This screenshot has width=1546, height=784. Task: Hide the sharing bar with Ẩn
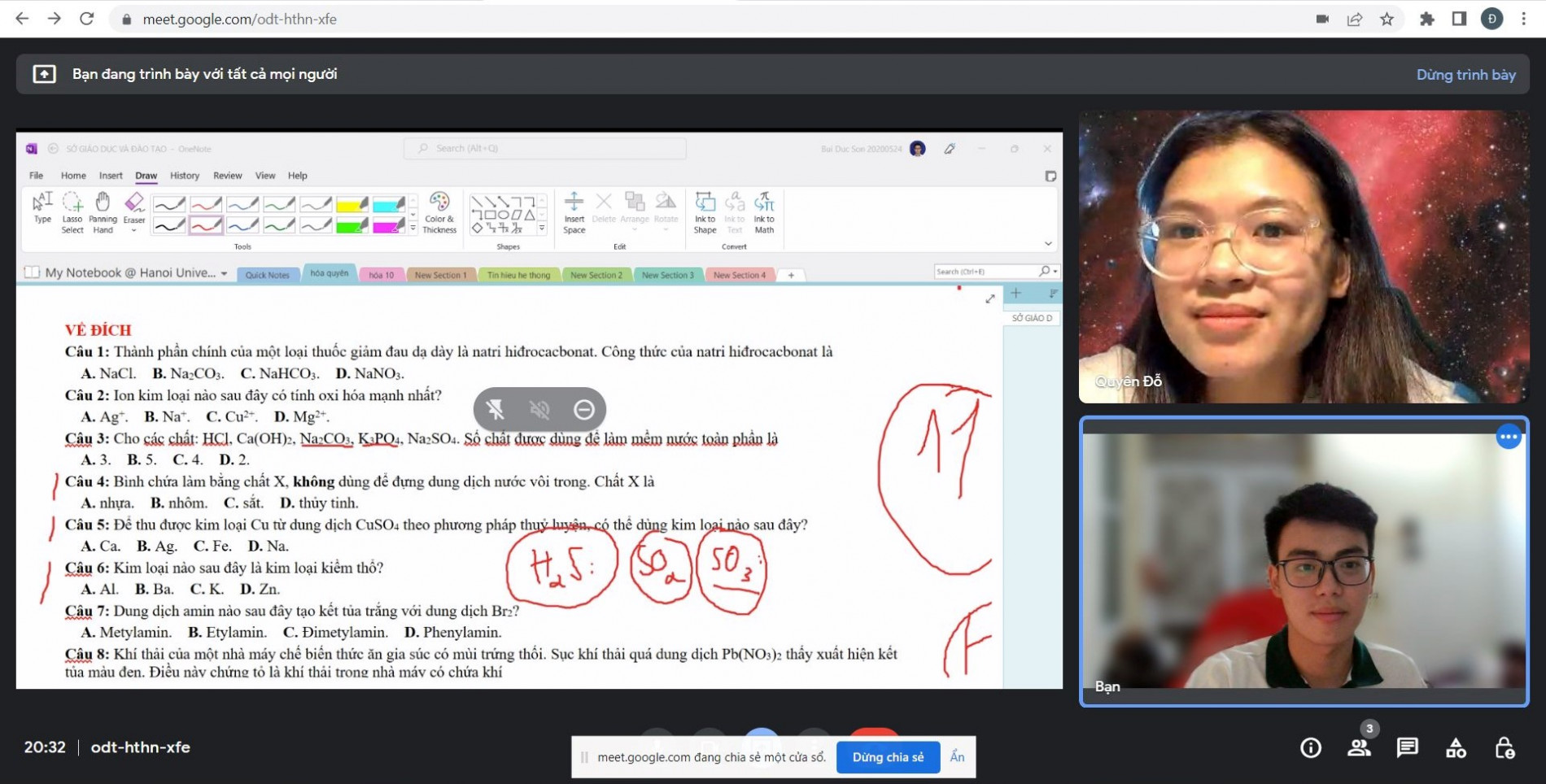coord(957,756)
